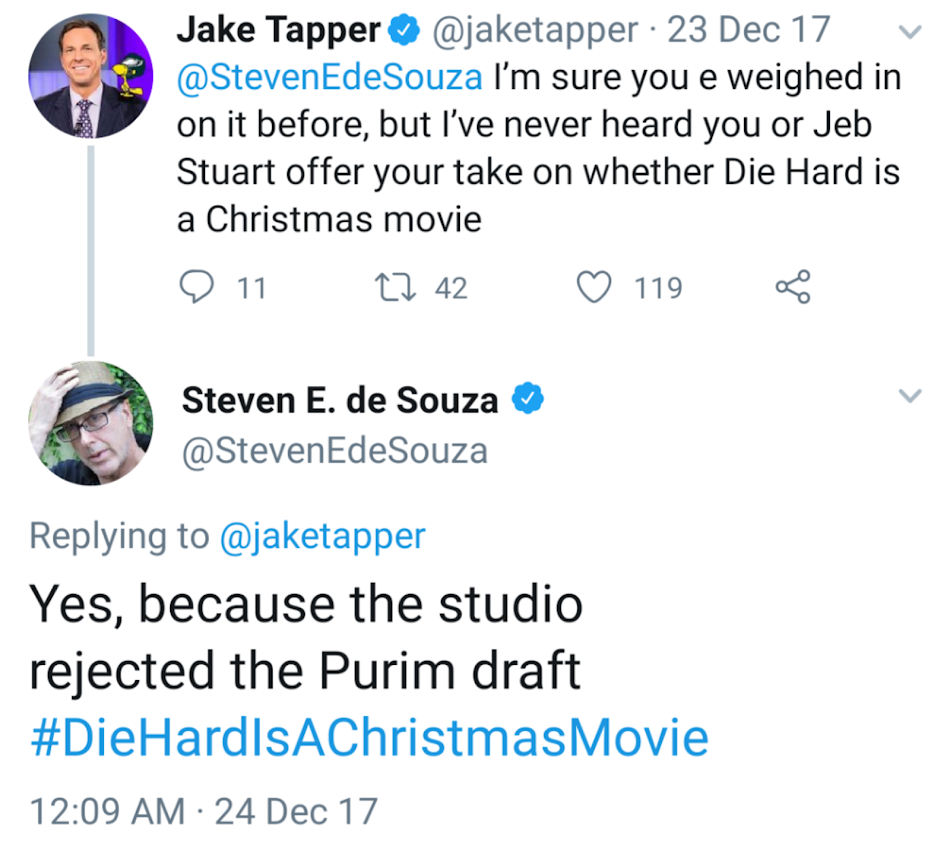
Task: Click the Jake Tapper display name
Action: pyautogui.click(x=277, y=31)
